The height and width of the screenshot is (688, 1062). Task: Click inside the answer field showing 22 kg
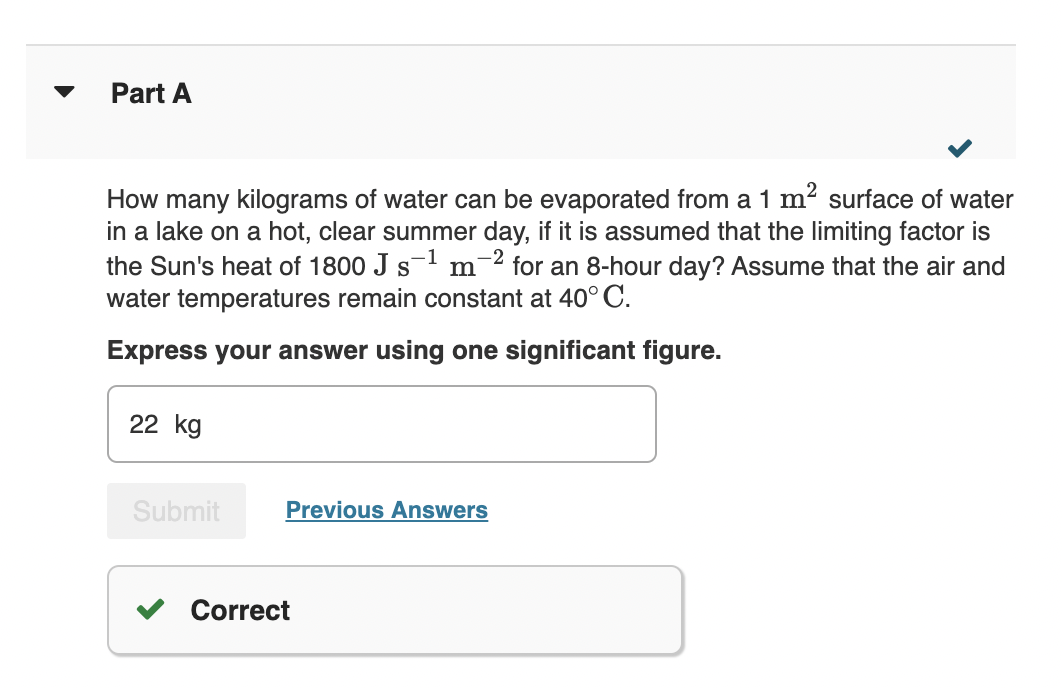382,423
